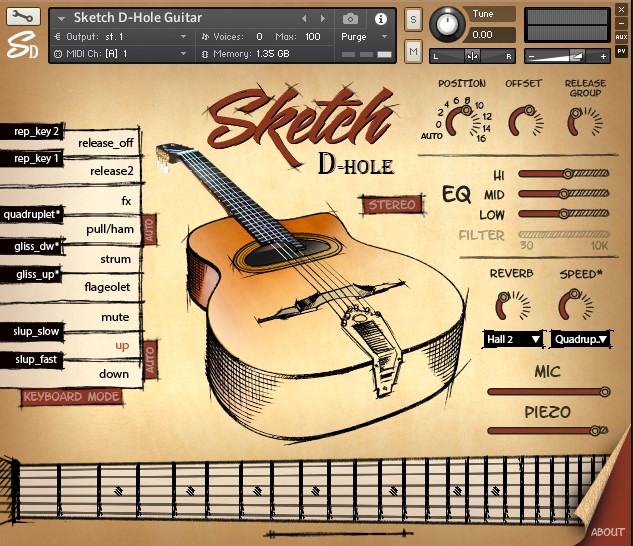Toggle the STEREO switch
The height and width of the screenshot is (546, 633).
tap(392, 205)
